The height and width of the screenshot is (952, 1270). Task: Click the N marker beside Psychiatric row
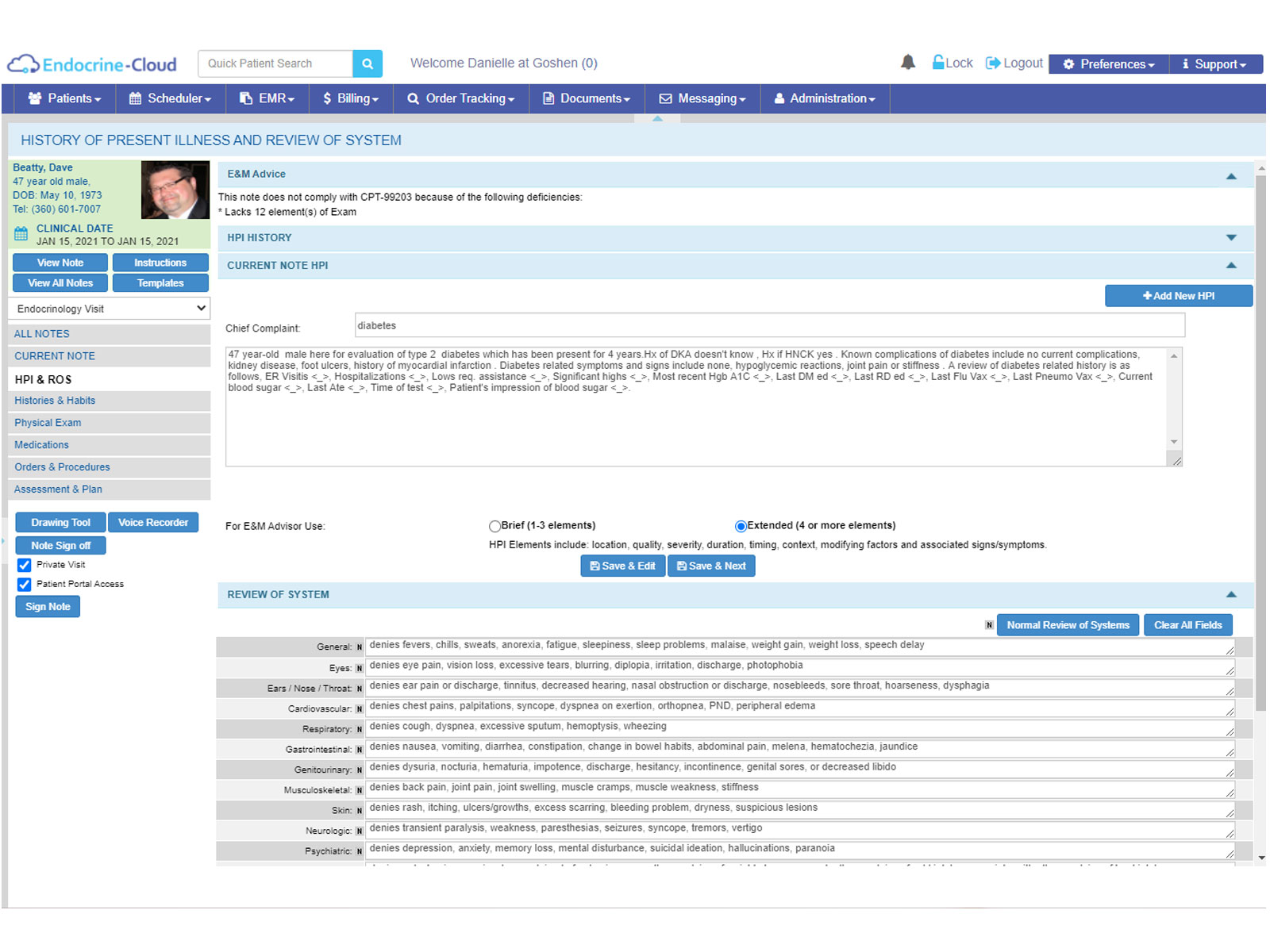coord(359,851)
